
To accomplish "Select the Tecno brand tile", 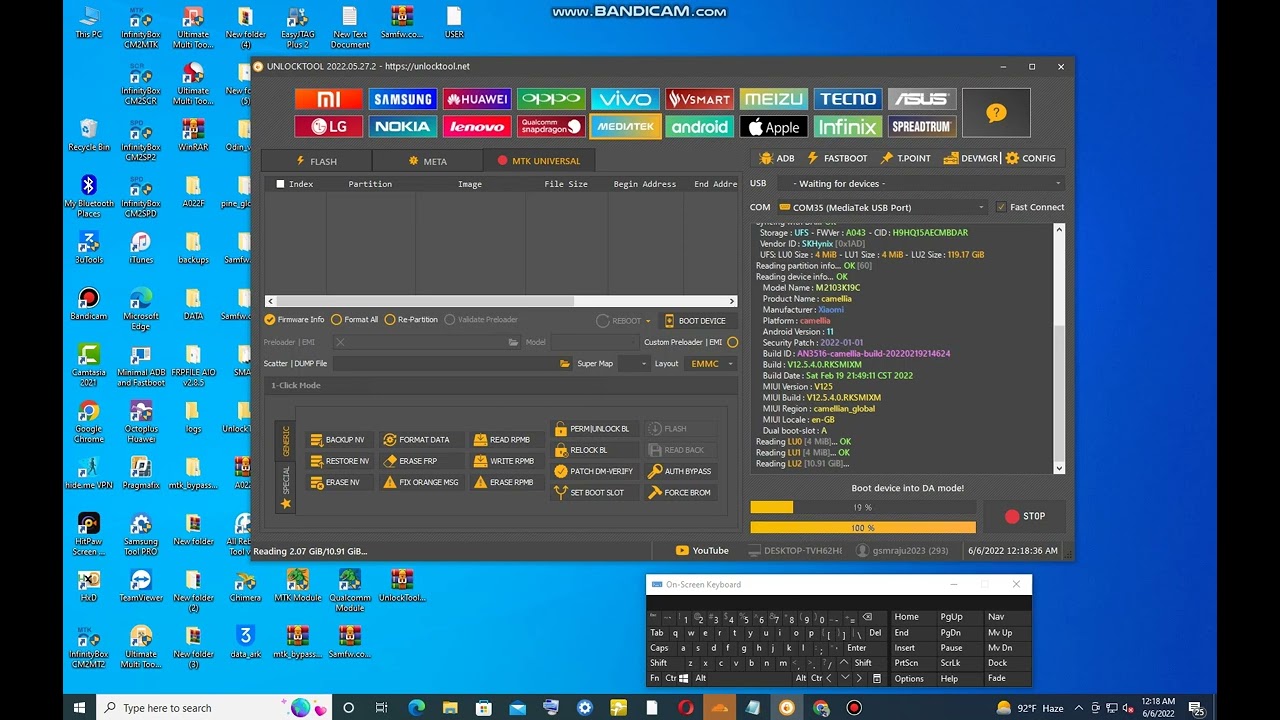I will (x=847, y=99).
